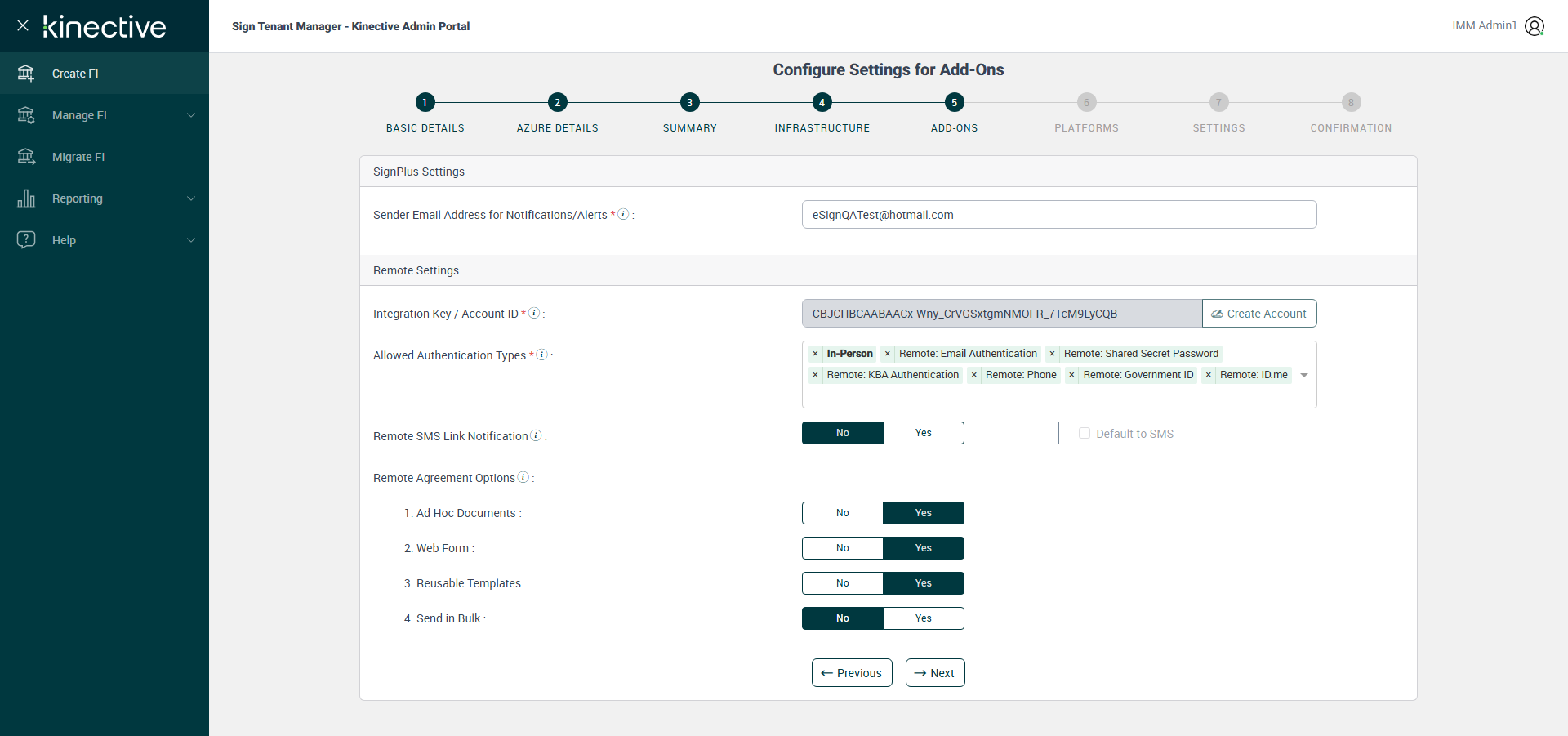Select the ADD-ONS step label

(954, 128)
